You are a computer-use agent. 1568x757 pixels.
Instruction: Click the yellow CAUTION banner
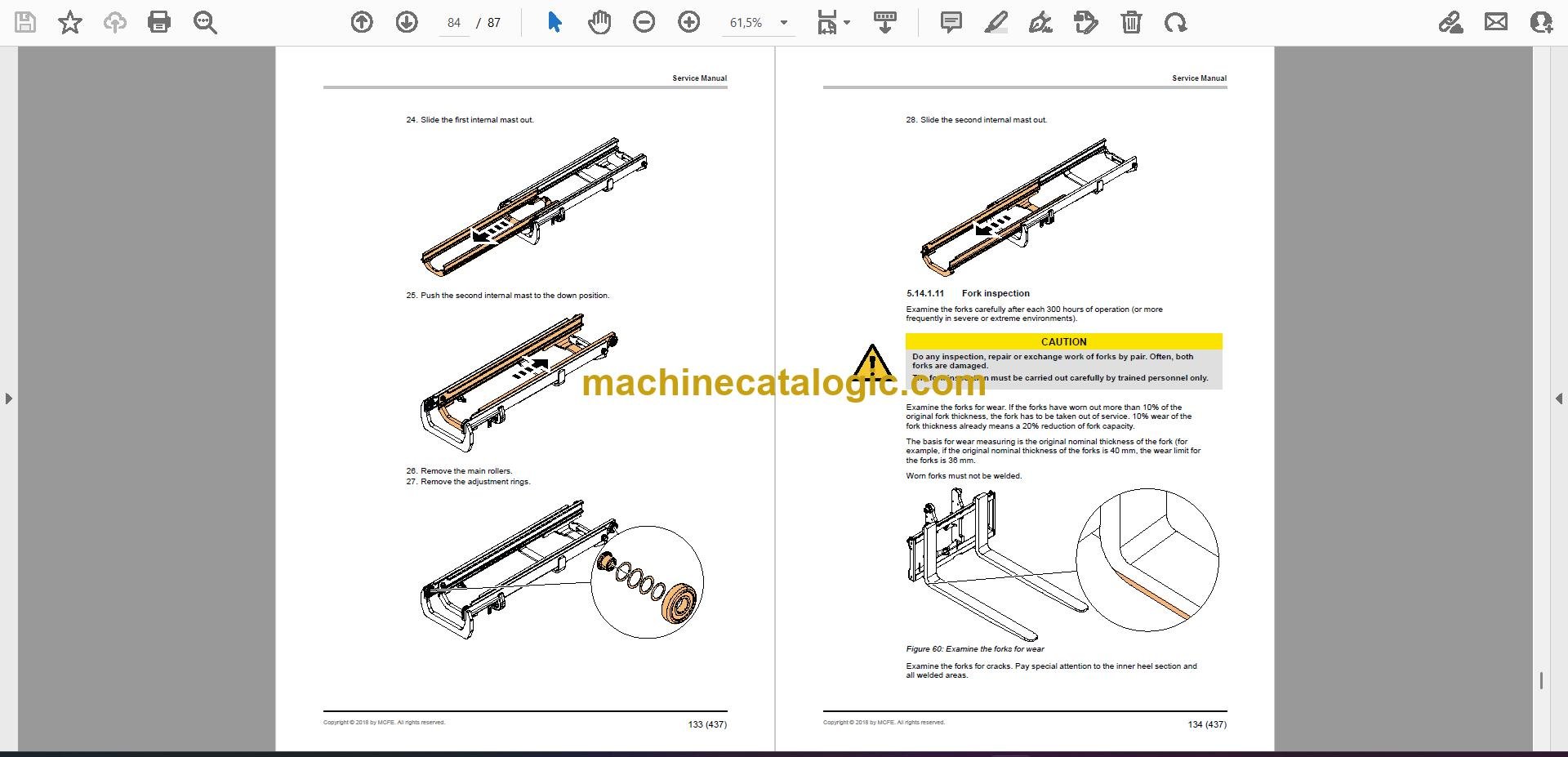pos(1063,341)
